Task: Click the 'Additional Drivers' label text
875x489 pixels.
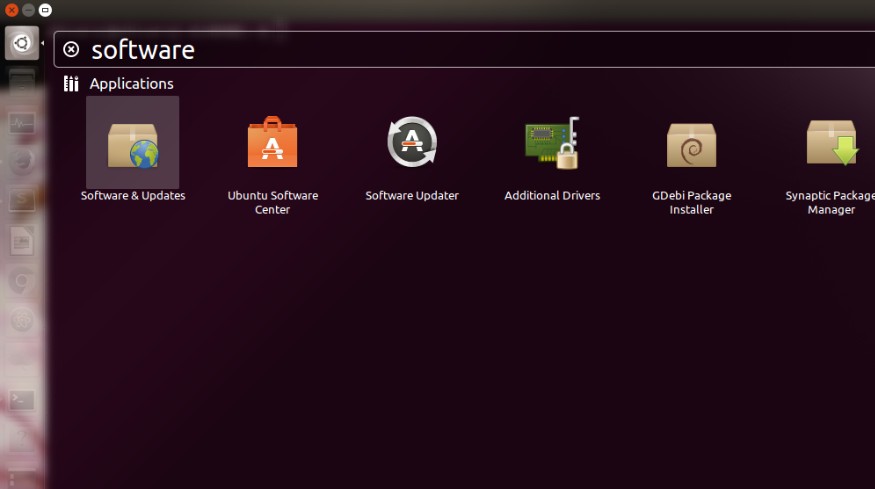Action: [552, 195]
